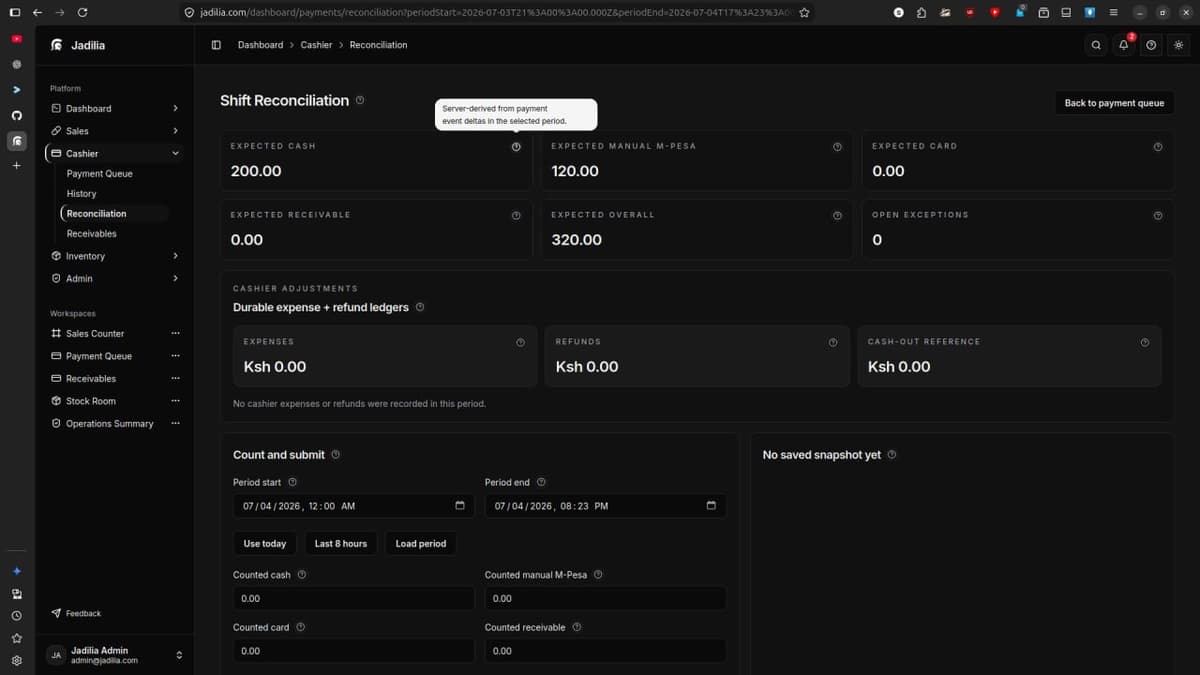Click info icon beside Counted cash label
This screenshot has height=675, width=1200.
[302, 575]
